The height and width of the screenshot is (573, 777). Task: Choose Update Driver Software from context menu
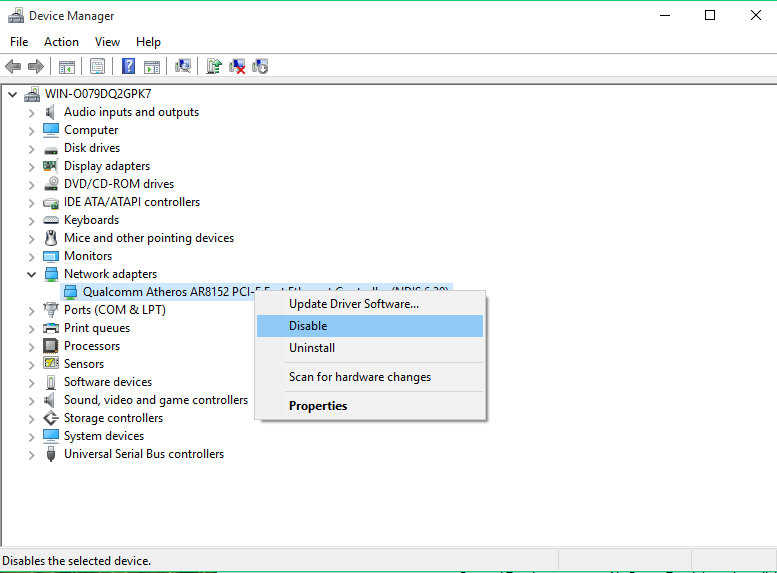[x=370, y=304]
